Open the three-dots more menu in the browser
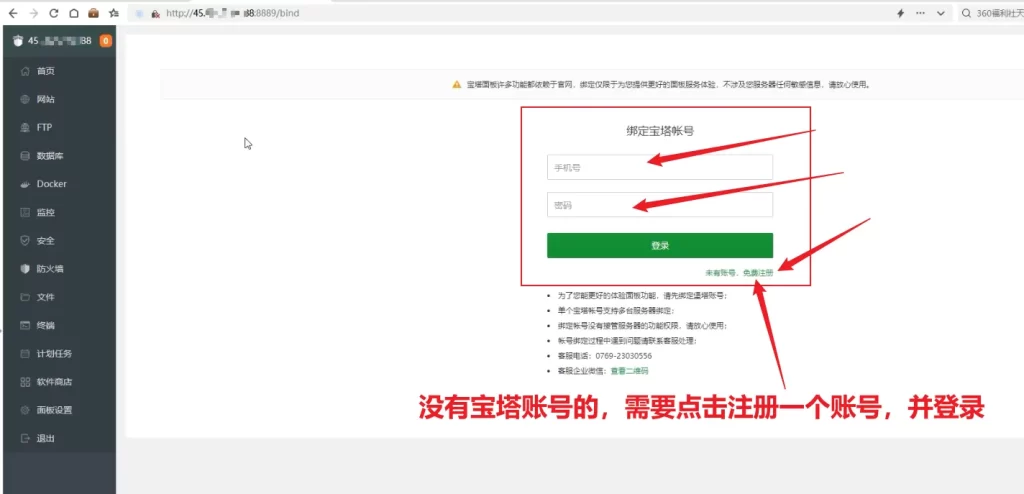 920,13
